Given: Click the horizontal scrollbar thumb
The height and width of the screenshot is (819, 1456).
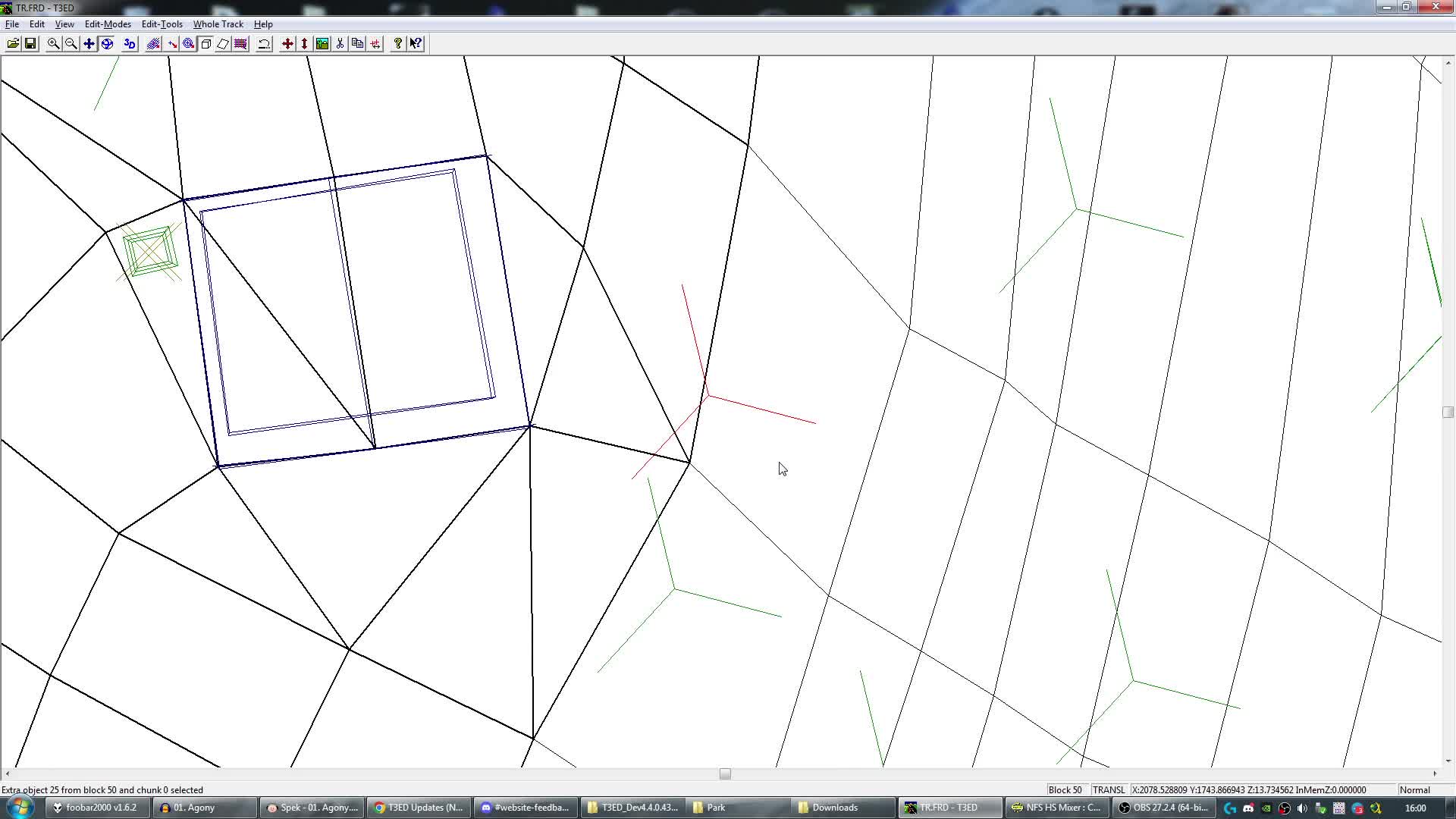Looking at the screenshot, I should click(x=725, y=774).
